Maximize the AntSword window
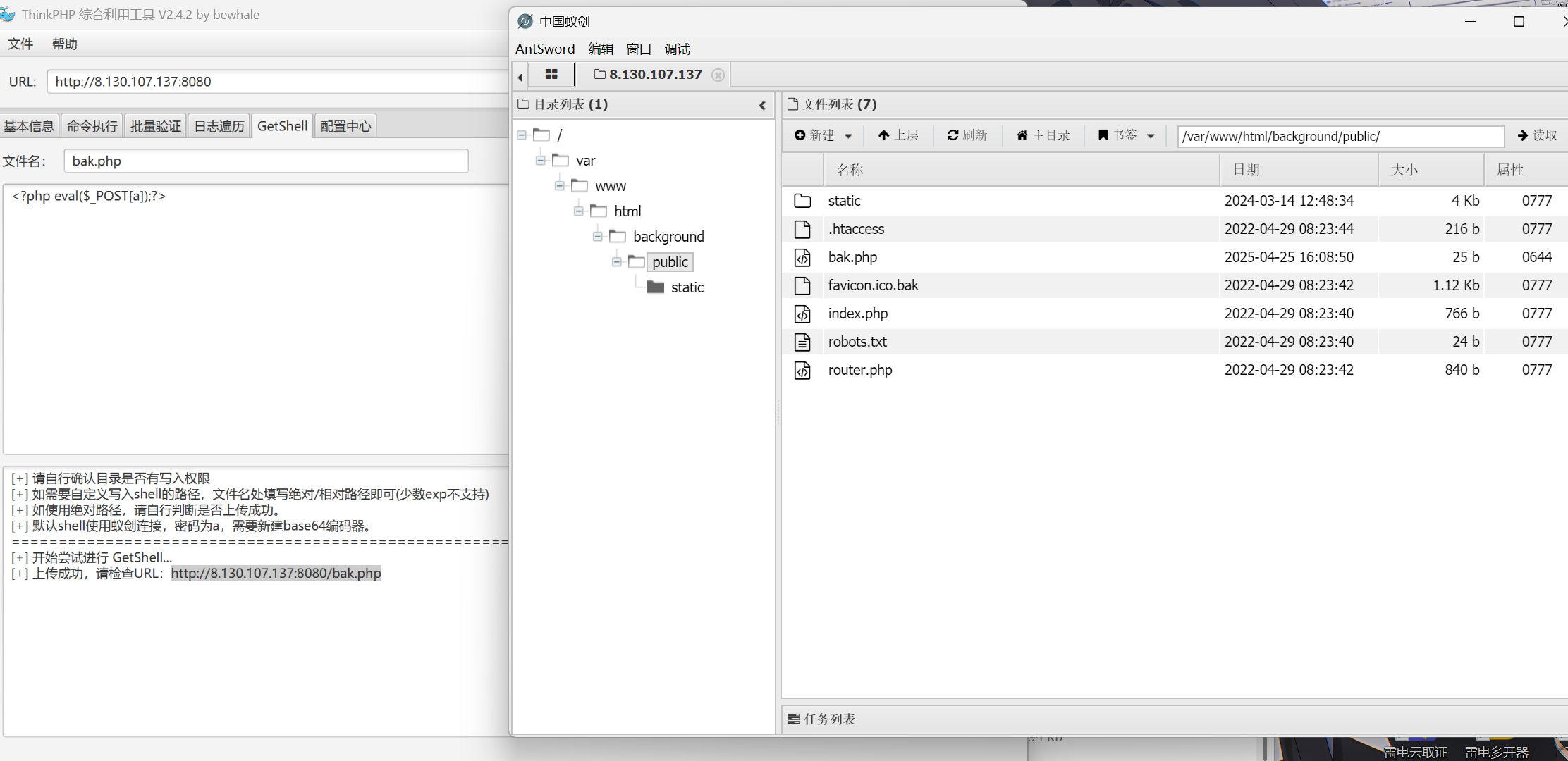Screen dimensions: 1568x761 1519,21
